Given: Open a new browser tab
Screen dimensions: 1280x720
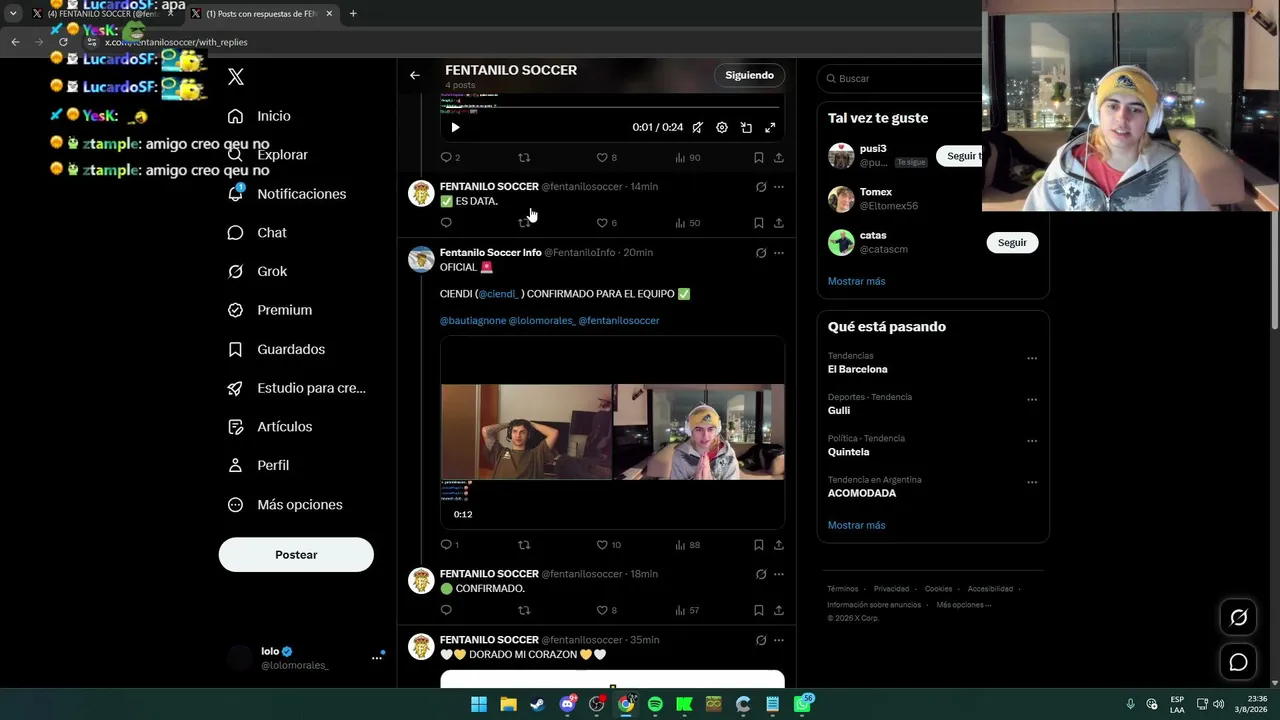Looking at the screenshot, I should 353,14.
